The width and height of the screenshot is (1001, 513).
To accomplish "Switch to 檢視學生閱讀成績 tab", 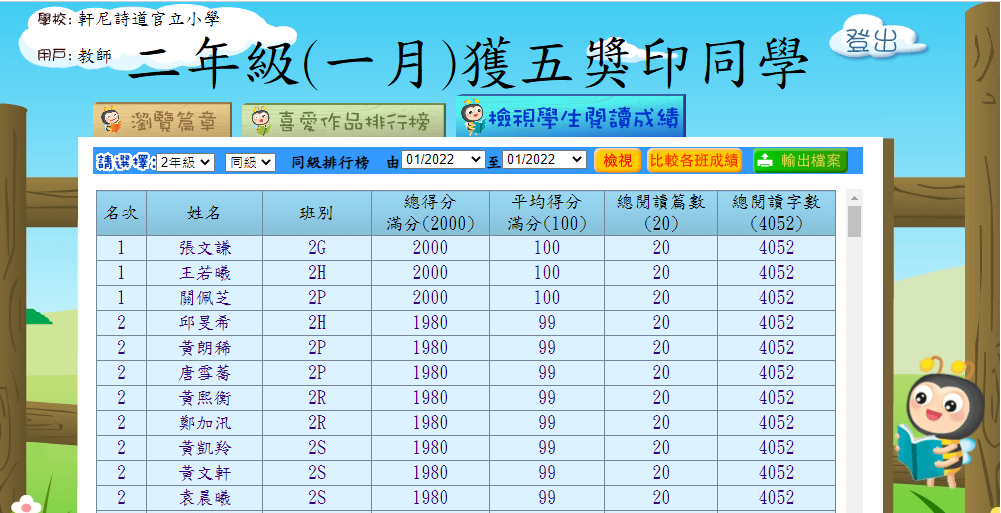I will click(x=571, y=119).
